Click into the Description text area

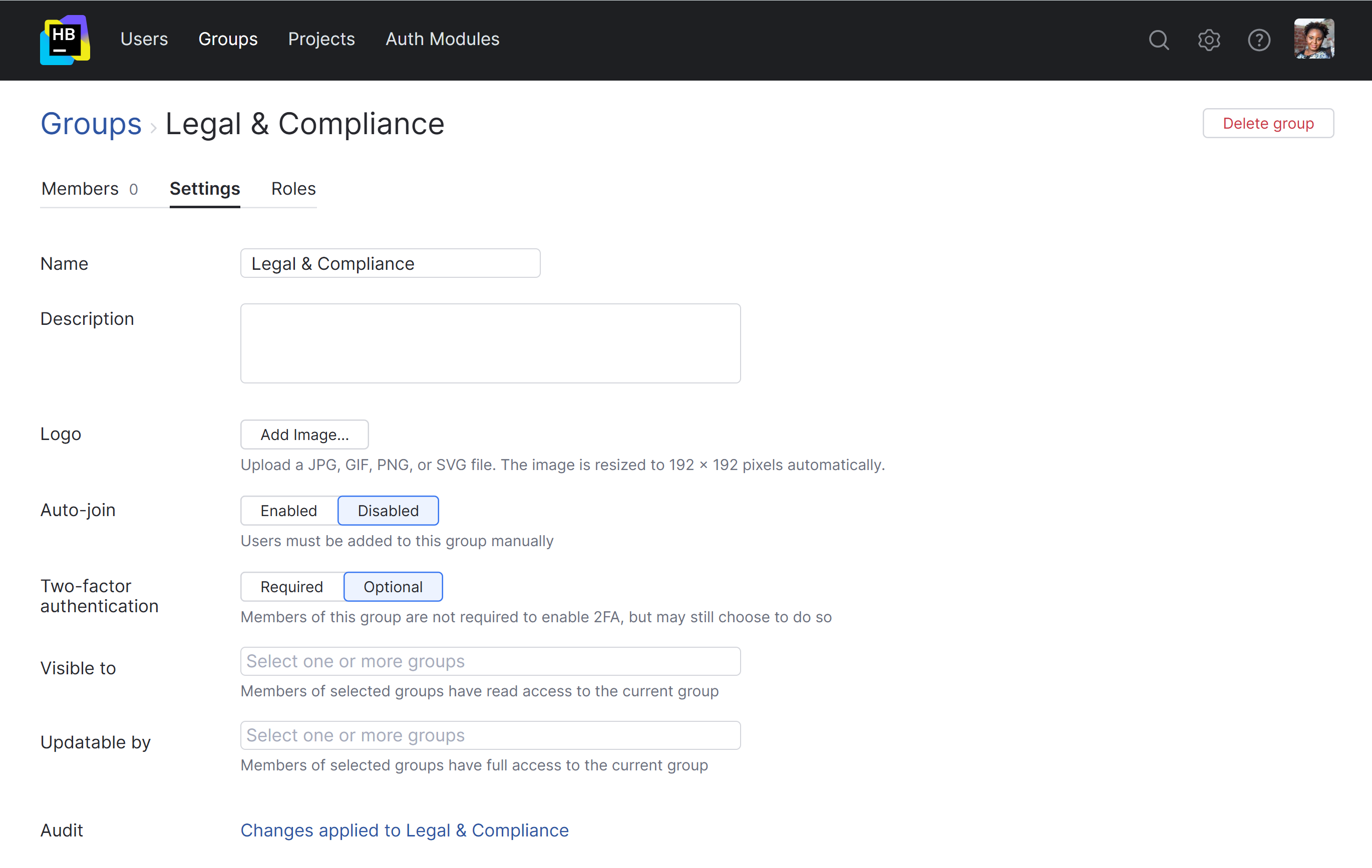(490, 343)
